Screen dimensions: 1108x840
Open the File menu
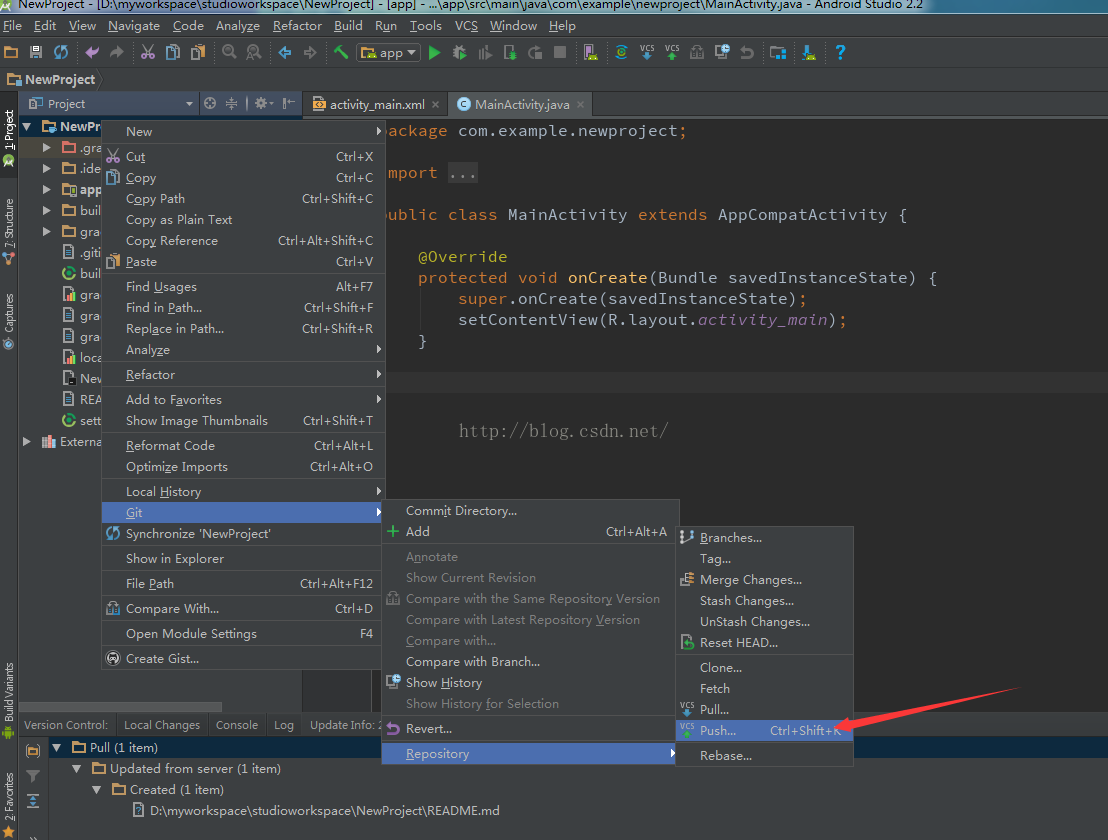(x=12, y=25)
